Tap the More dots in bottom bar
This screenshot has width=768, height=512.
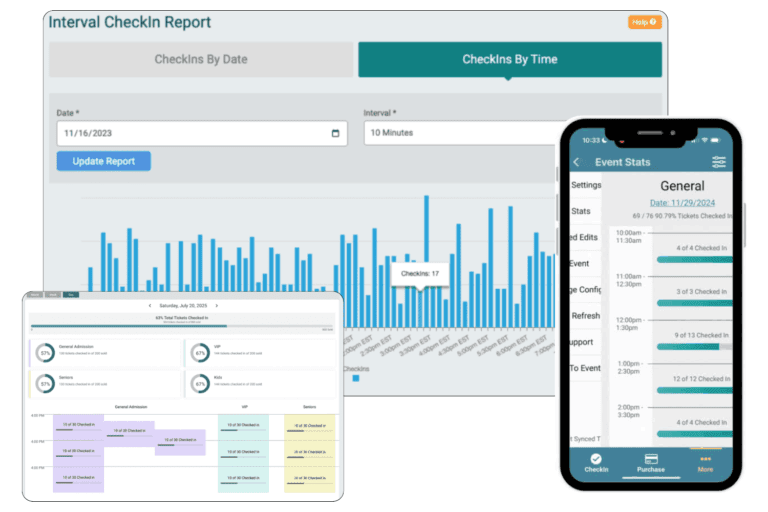pos(705,459)
